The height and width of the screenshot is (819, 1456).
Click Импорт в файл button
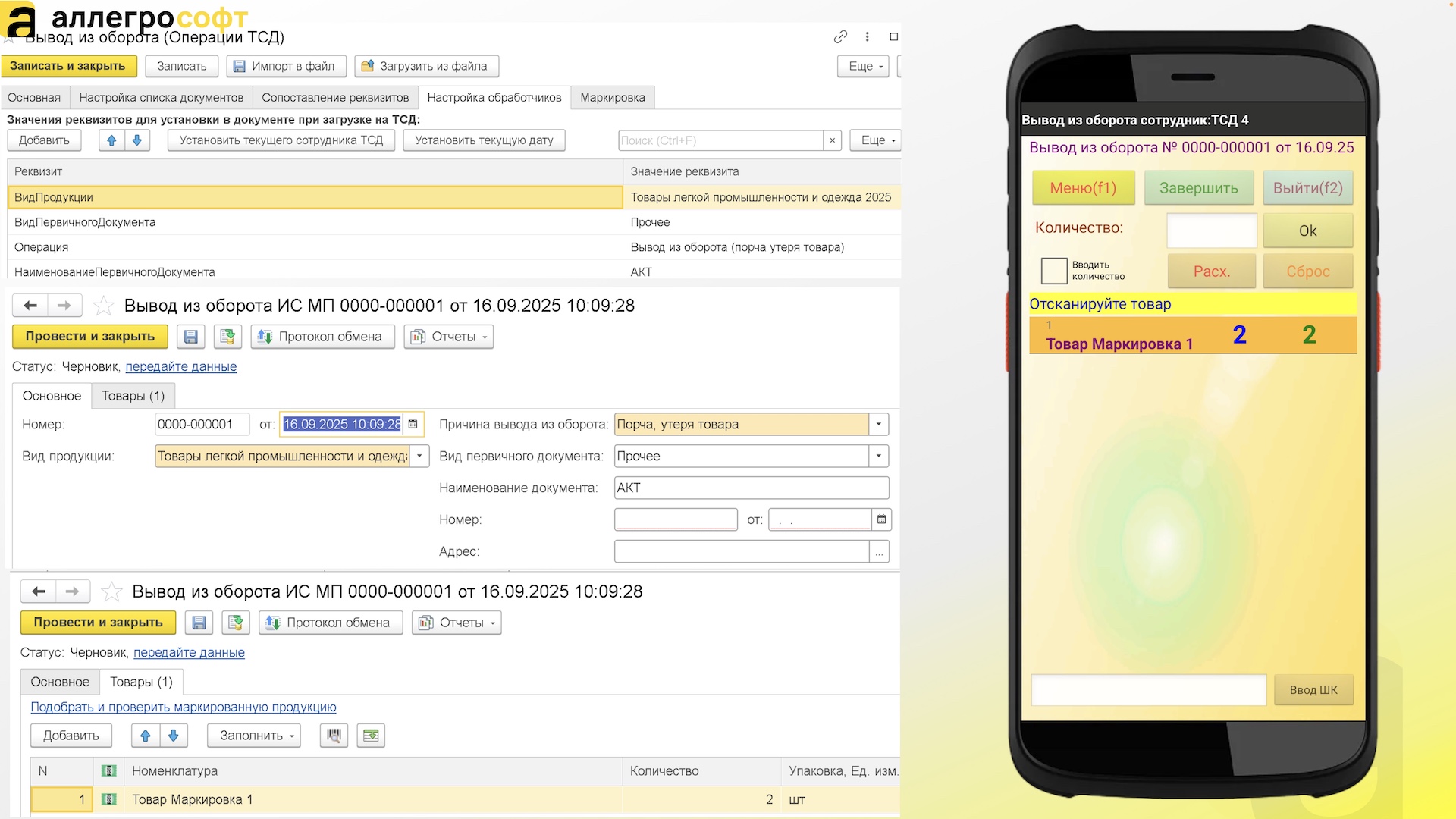click(x=286, y=67)
